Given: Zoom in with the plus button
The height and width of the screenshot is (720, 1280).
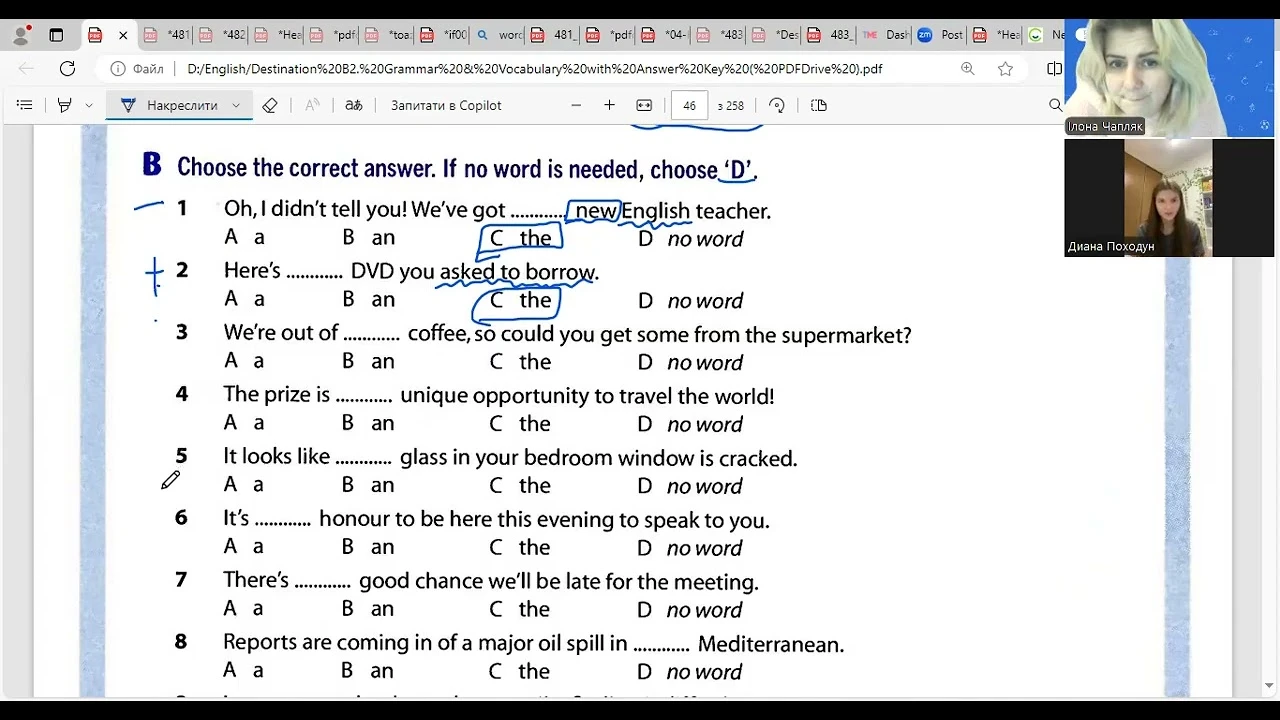Looking at the screenshot, I should (609, 105).
